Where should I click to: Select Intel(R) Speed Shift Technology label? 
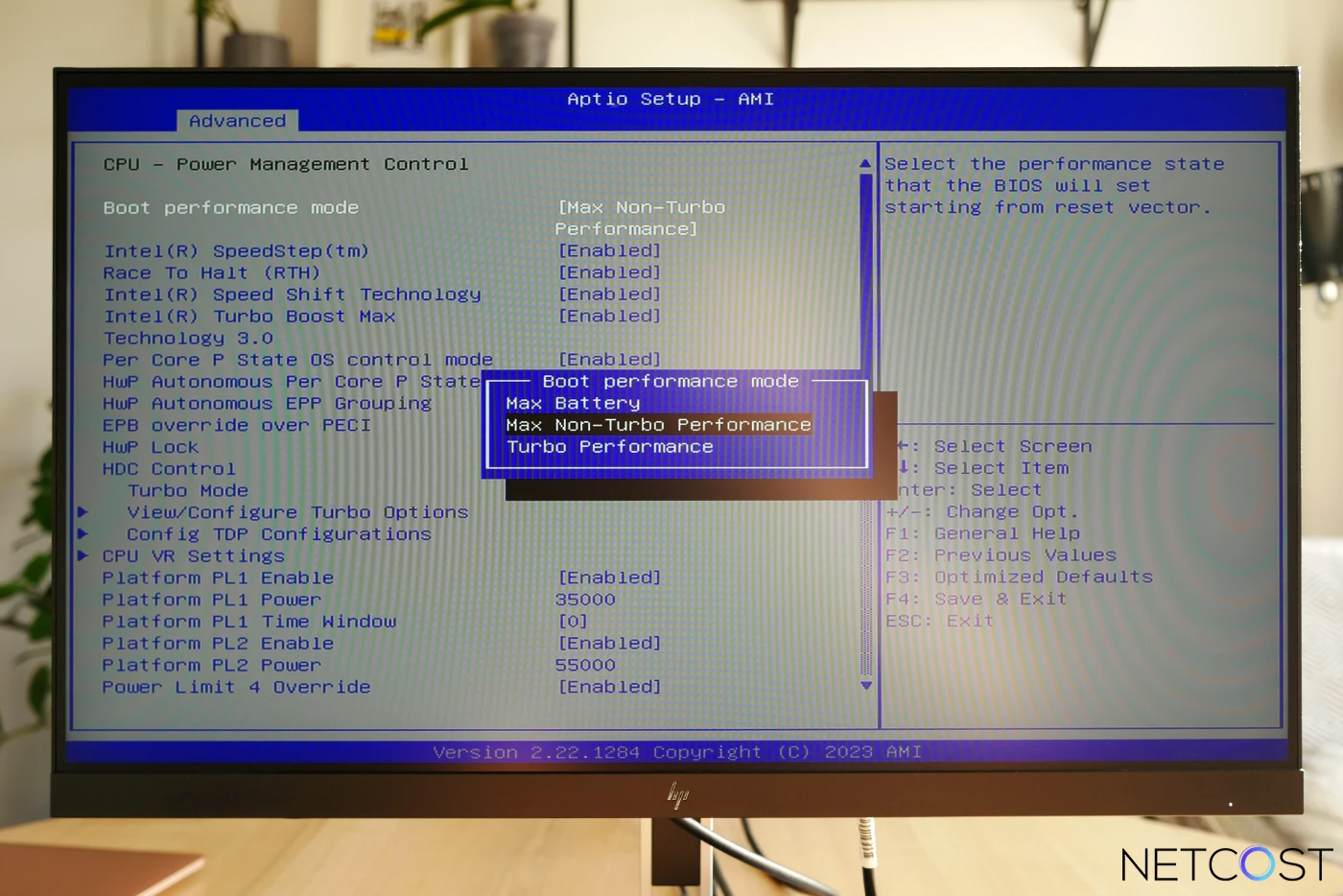292,295
